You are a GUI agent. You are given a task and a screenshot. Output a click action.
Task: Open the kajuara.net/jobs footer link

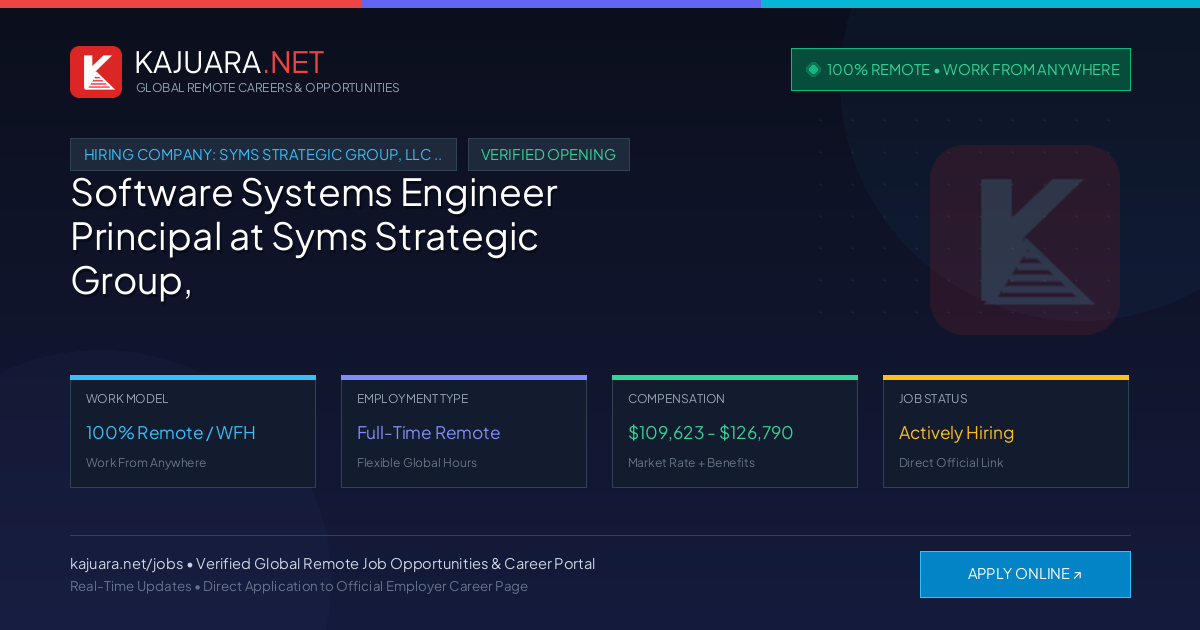click(x=126, y=564)
